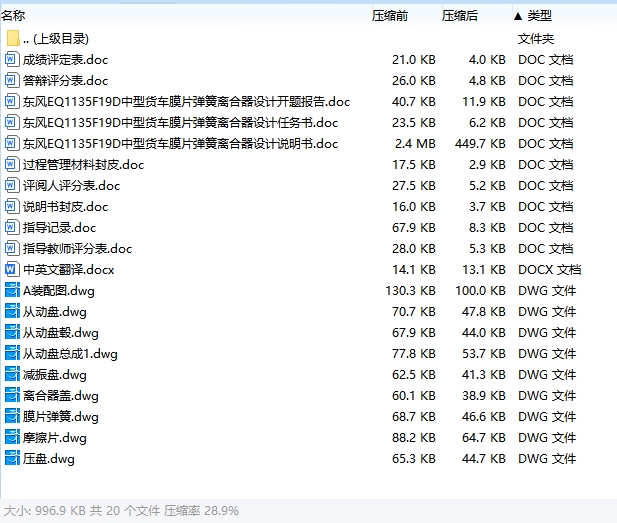Viewport: 617px width, 523px height.
Task: Click the 88.2 KB original size value
Action: point(414,438)
